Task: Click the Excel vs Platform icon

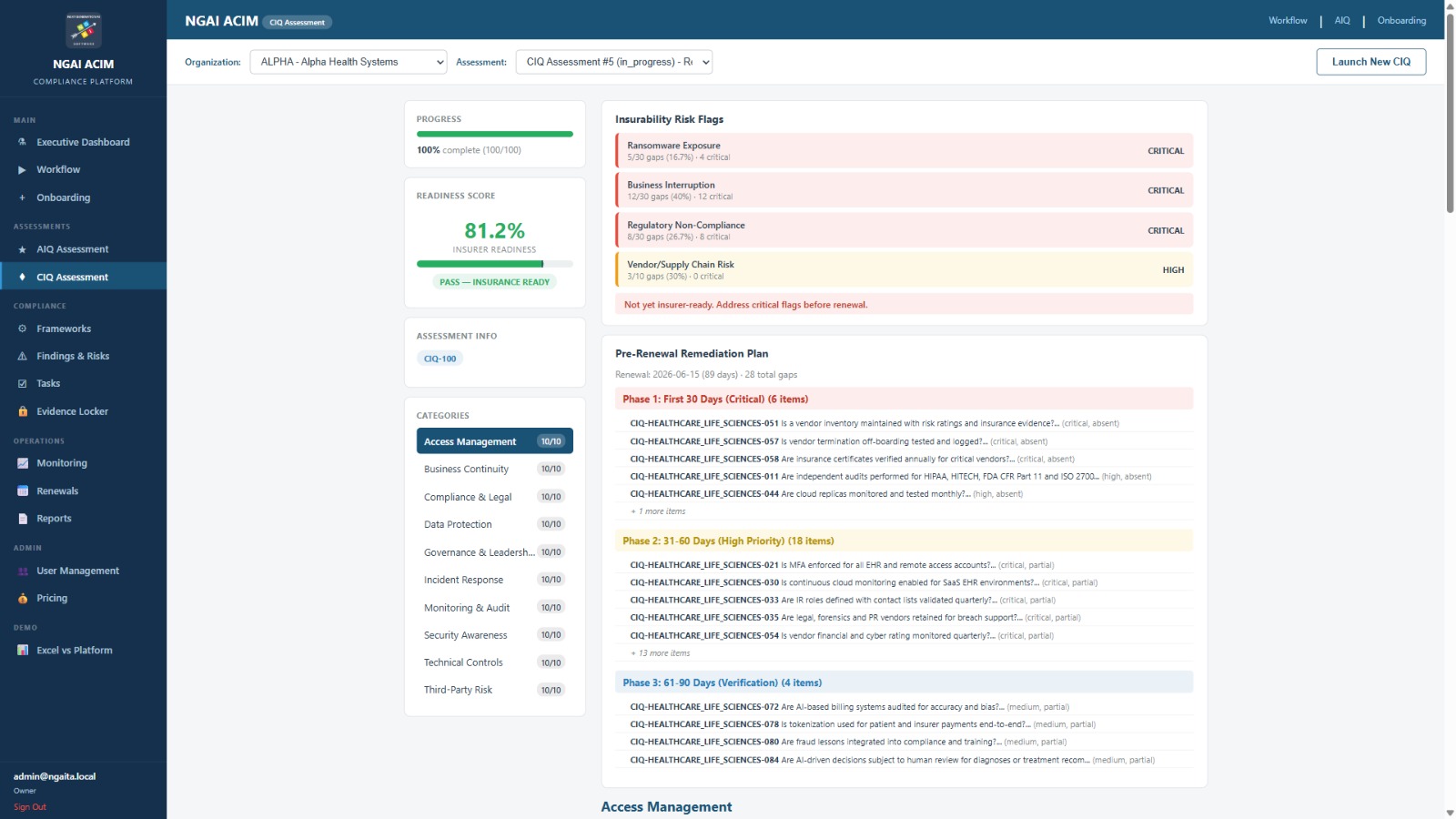Action: click(x=23, y=650)
